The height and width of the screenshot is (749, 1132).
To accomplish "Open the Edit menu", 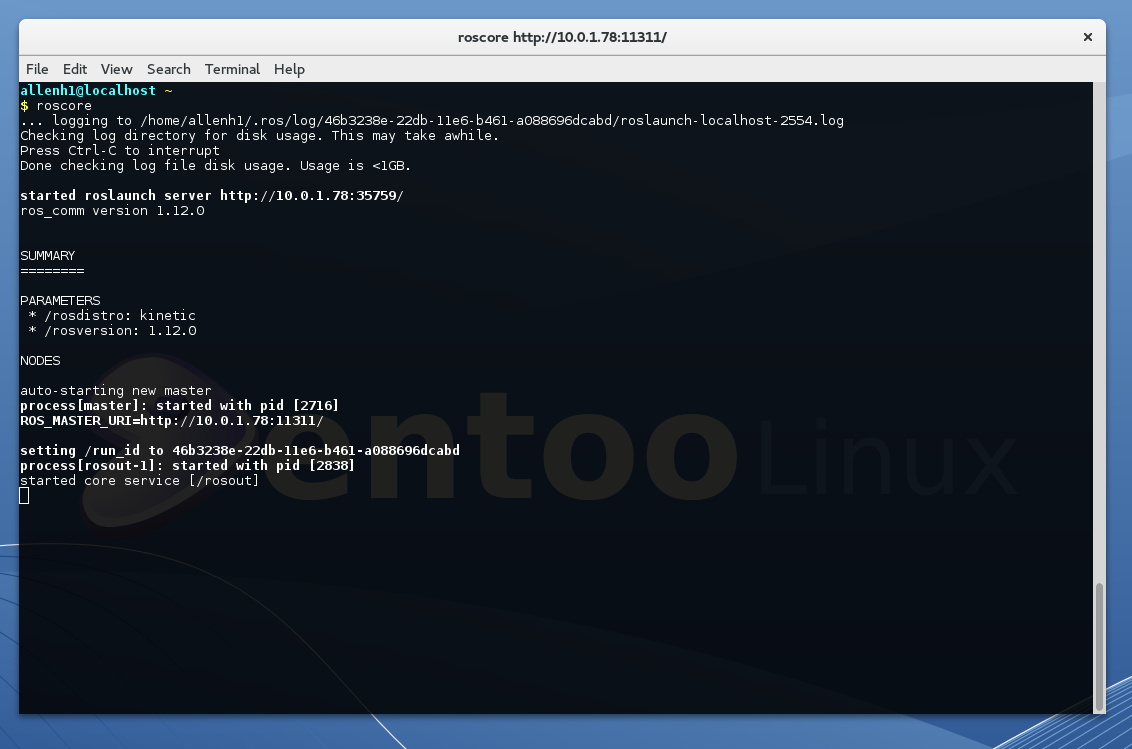I will (x=75, y=69).
